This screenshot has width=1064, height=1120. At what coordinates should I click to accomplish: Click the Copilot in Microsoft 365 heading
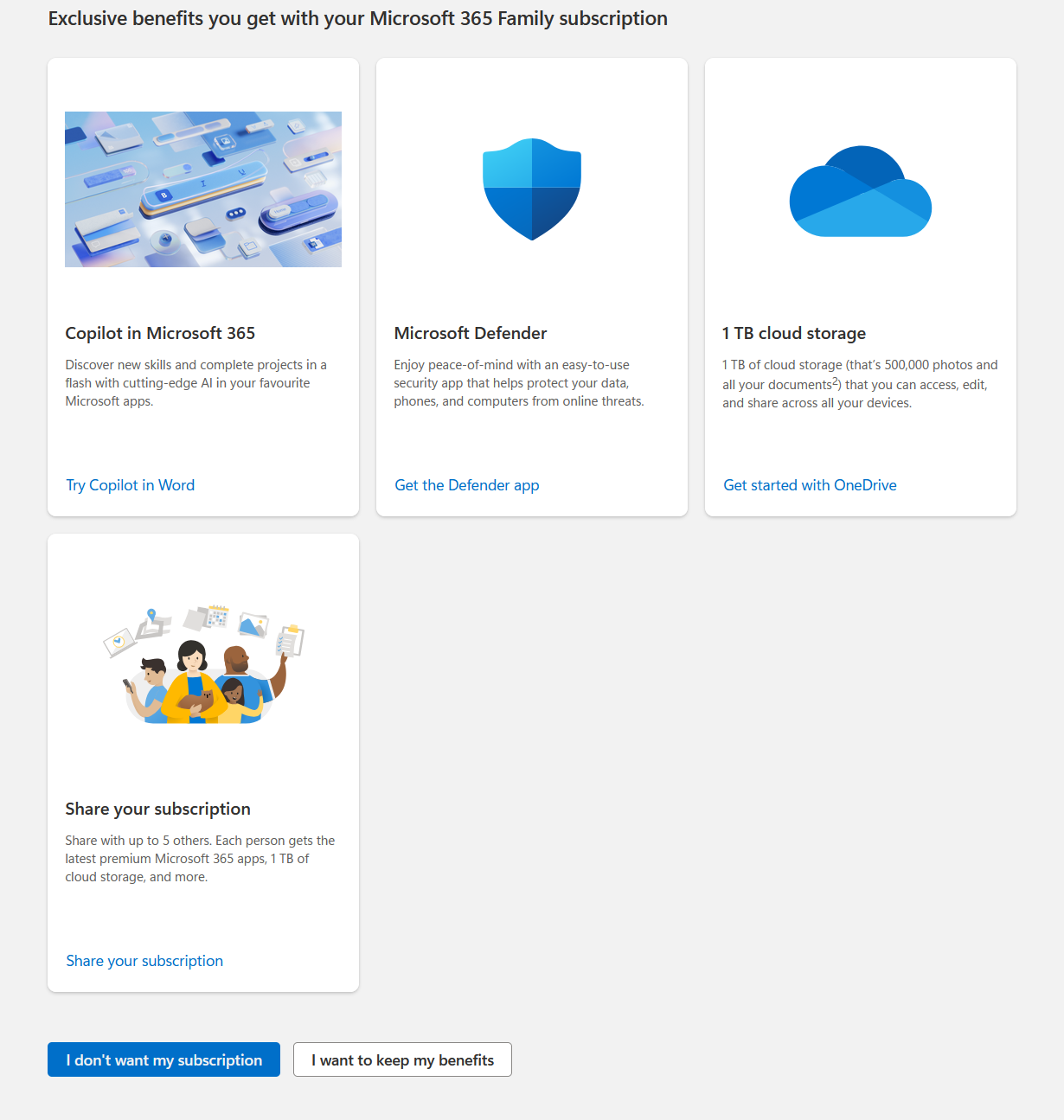tap(160, 333)
